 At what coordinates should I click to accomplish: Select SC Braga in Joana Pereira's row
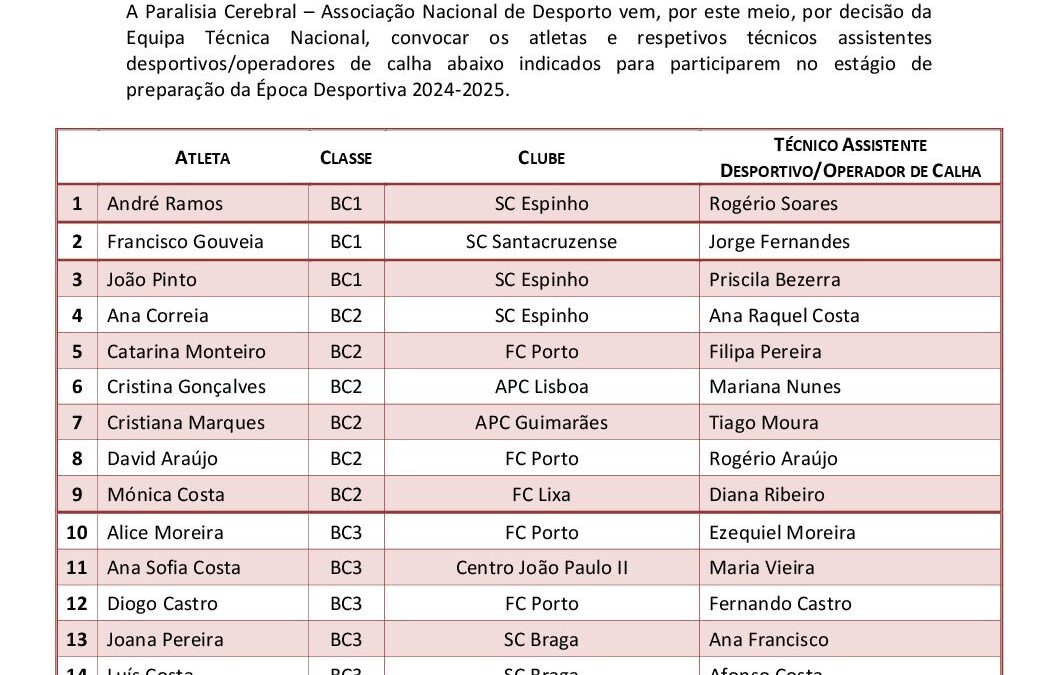541,640
